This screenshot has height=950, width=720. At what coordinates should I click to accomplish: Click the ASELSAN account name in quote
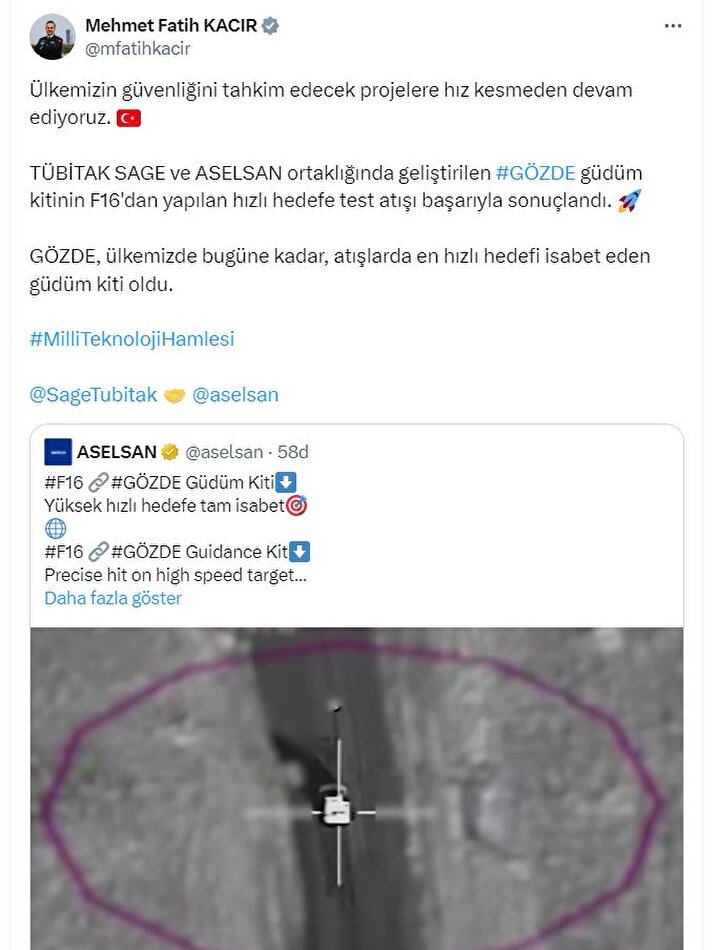coord(116,452)
